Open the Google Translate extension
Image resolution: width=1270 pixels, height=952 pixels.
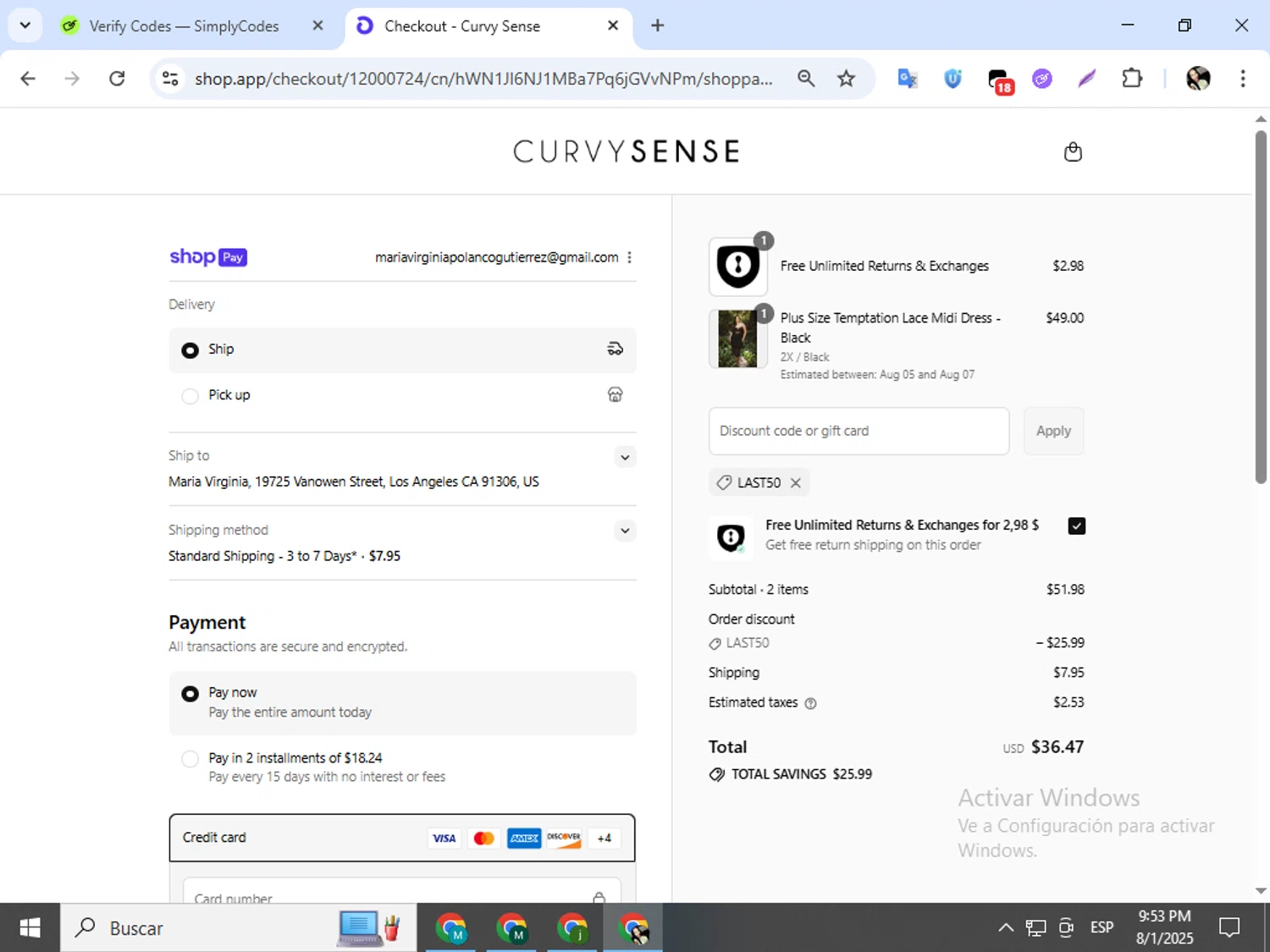908,79
